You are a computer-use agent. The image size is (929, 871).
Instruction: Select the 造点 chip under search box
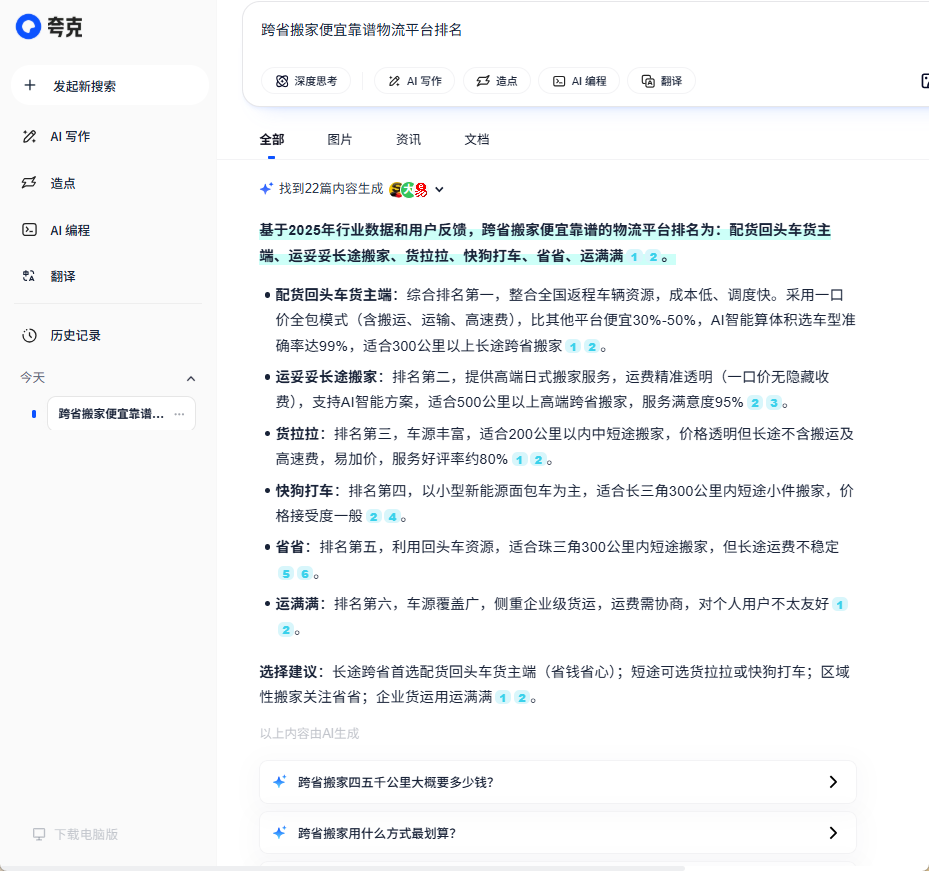click(497, 81)
